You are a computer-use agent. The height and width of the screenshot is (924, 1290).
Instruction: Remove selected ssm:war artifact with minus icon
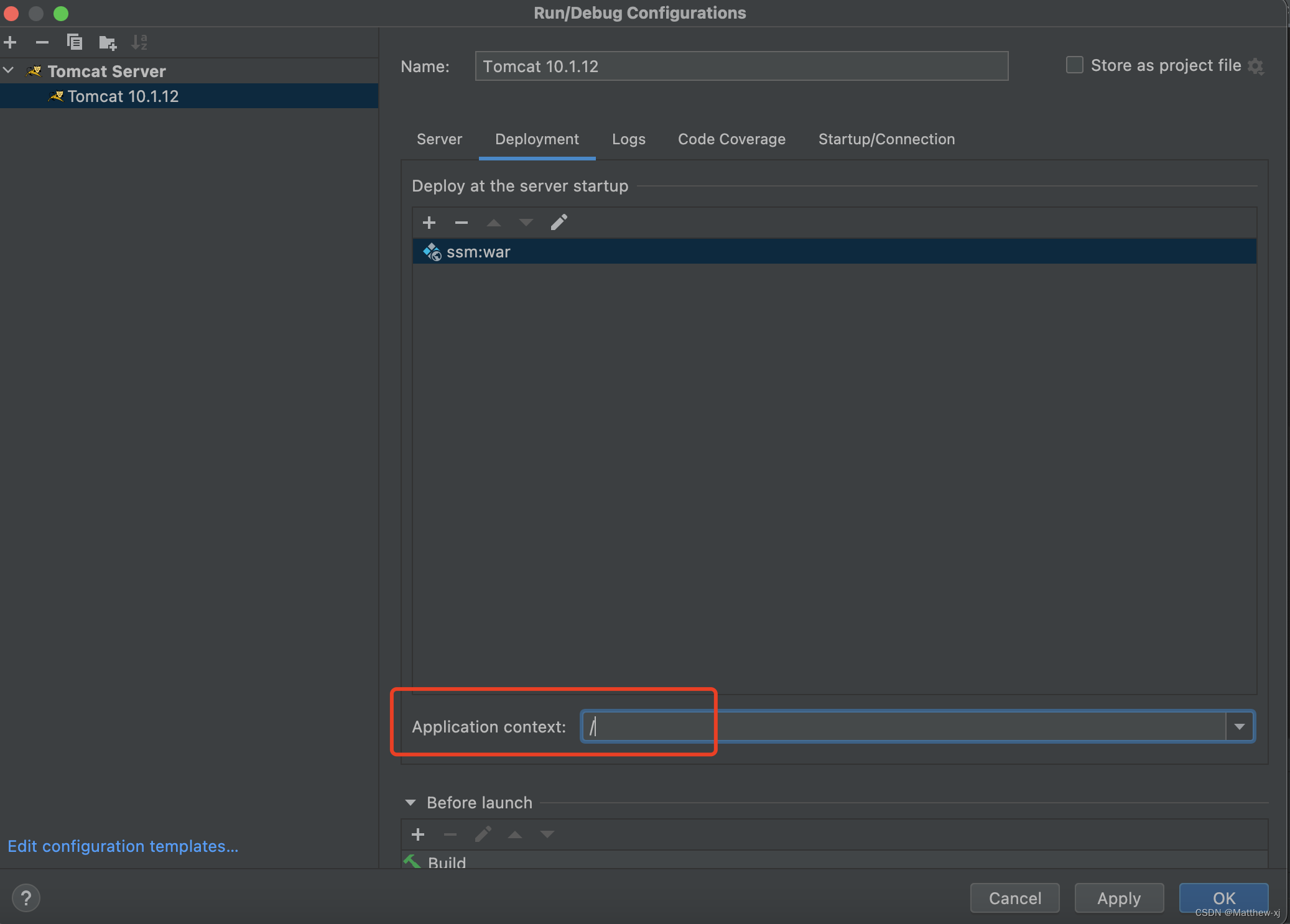(461, 223)
